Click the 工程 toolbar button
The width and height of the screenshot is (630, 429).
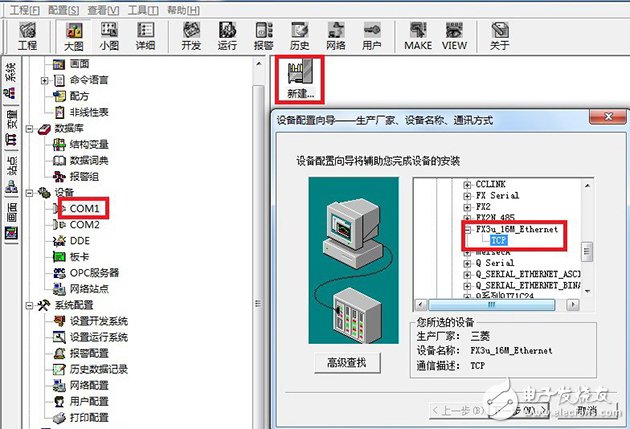(x=27, y=37)
